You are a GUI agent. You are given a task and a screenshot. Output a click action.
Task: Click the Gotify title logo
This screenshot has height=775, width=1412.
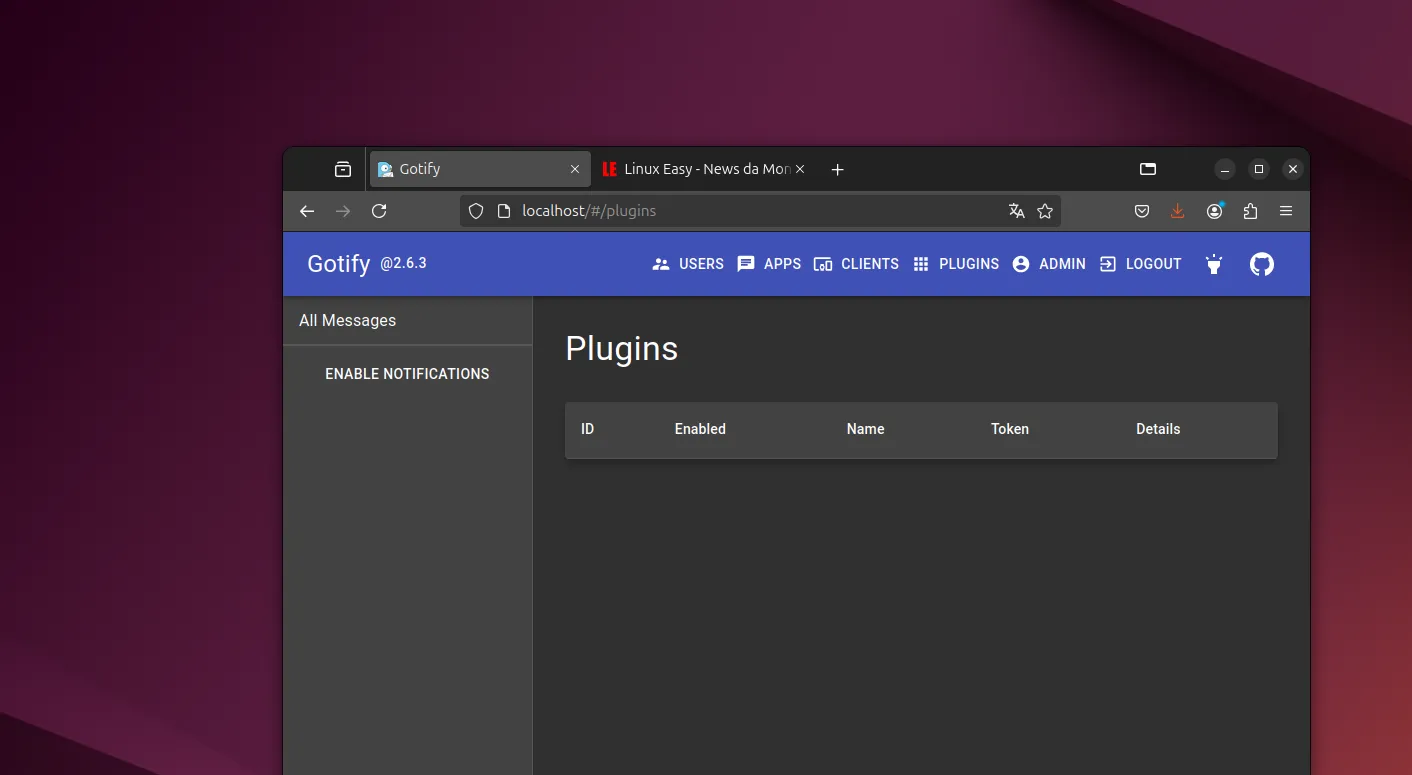point(338,264)
